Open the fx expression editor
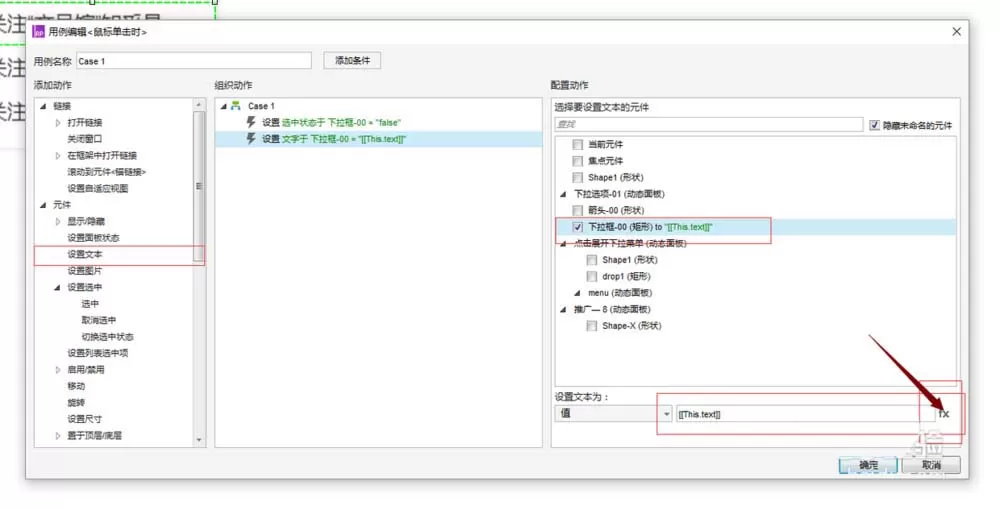The width and height of the screenshot is (1000, 510). [944, 414]
